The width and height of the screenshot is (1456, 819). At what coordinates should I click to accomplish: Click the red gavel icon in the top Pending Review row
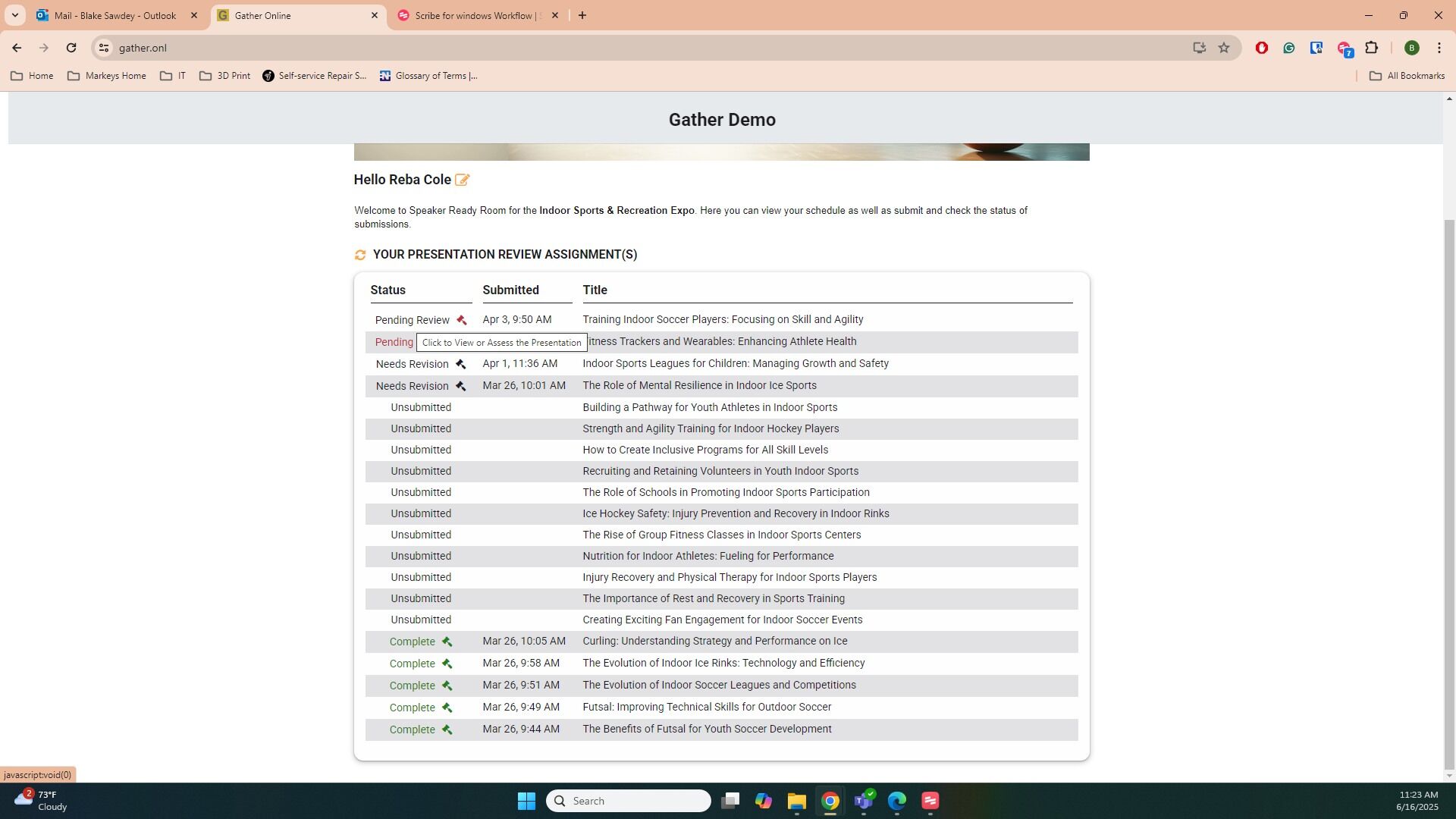(x=461, y=320)
